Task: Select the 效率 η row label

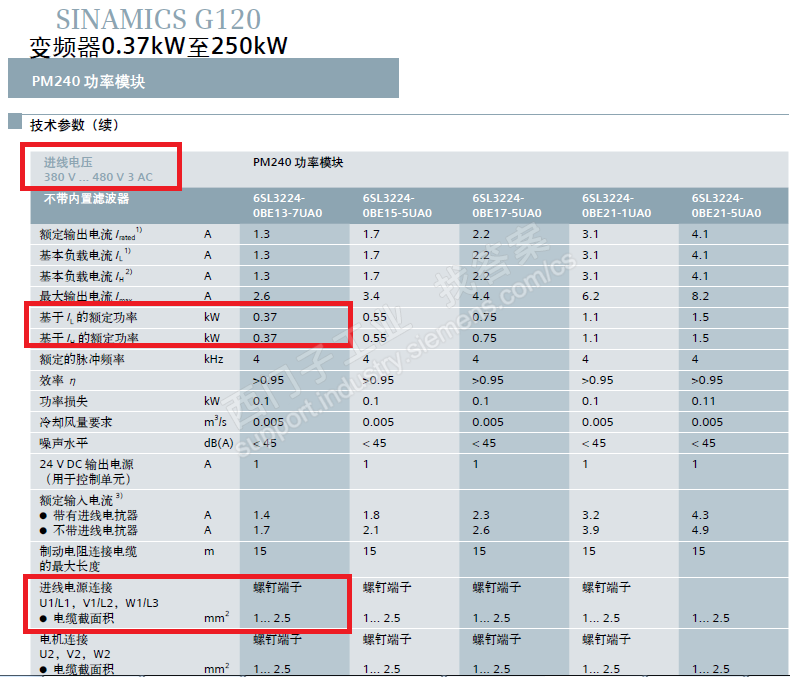Action: pos(58,380)
